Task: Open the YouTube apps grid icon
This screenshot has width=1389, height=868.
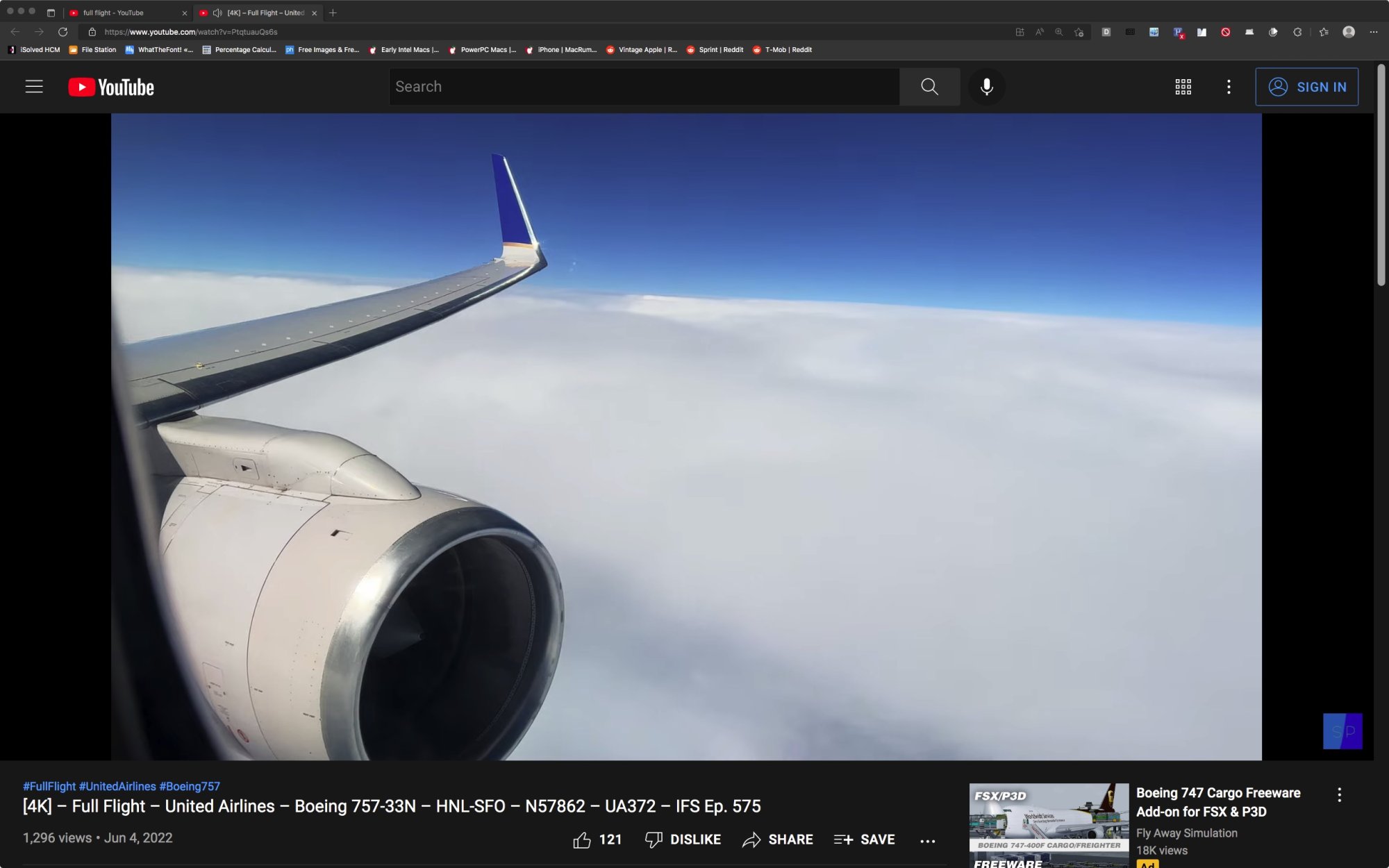Action: coord(1183,87)
